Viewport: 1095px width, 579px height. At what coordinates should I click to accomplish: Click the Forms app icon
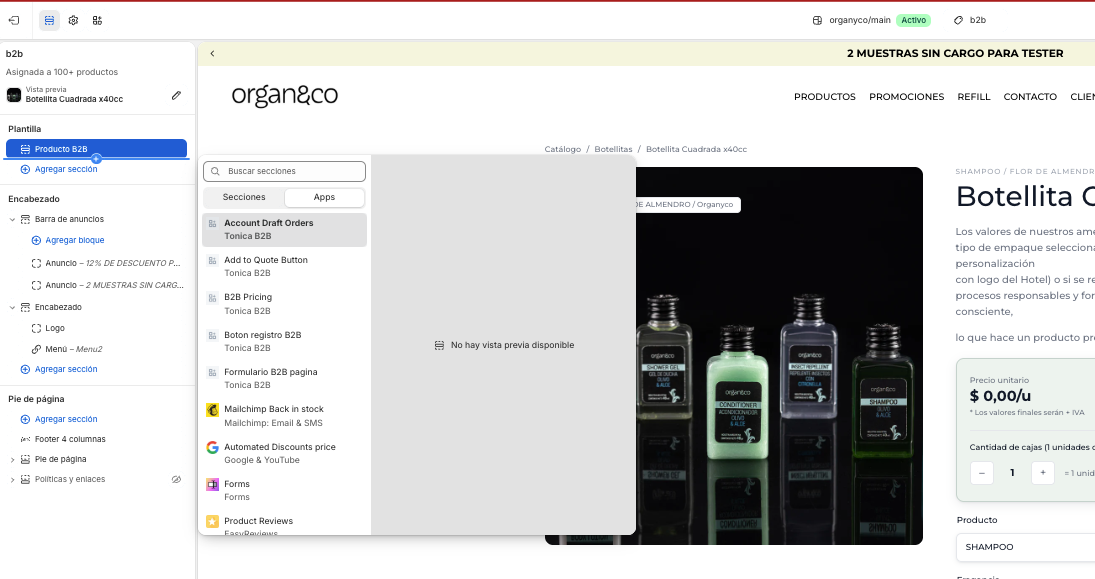click(x=212, y=485)
